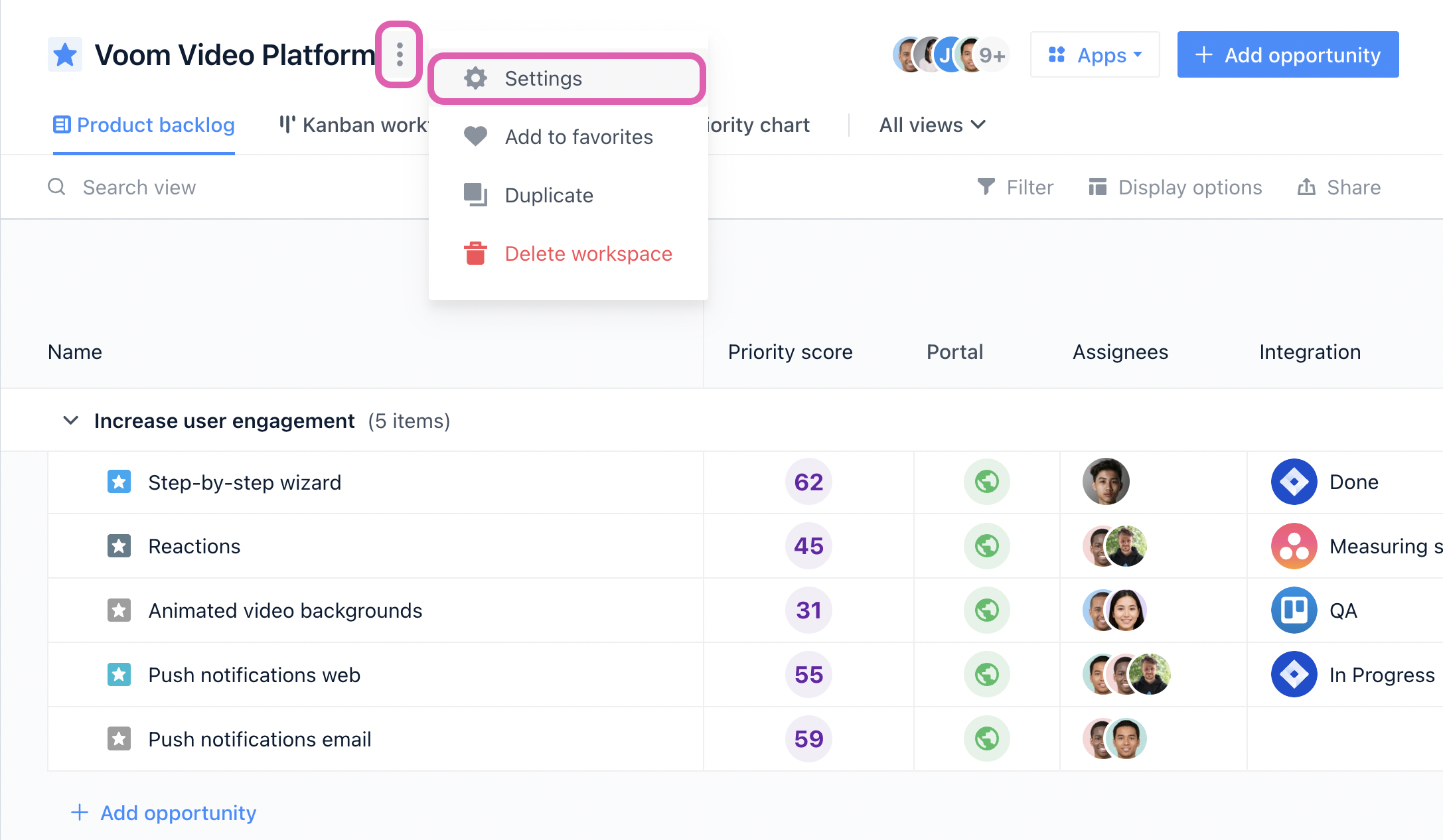Click the Portal column header
1443x840 pixels.
pos(954,352)
